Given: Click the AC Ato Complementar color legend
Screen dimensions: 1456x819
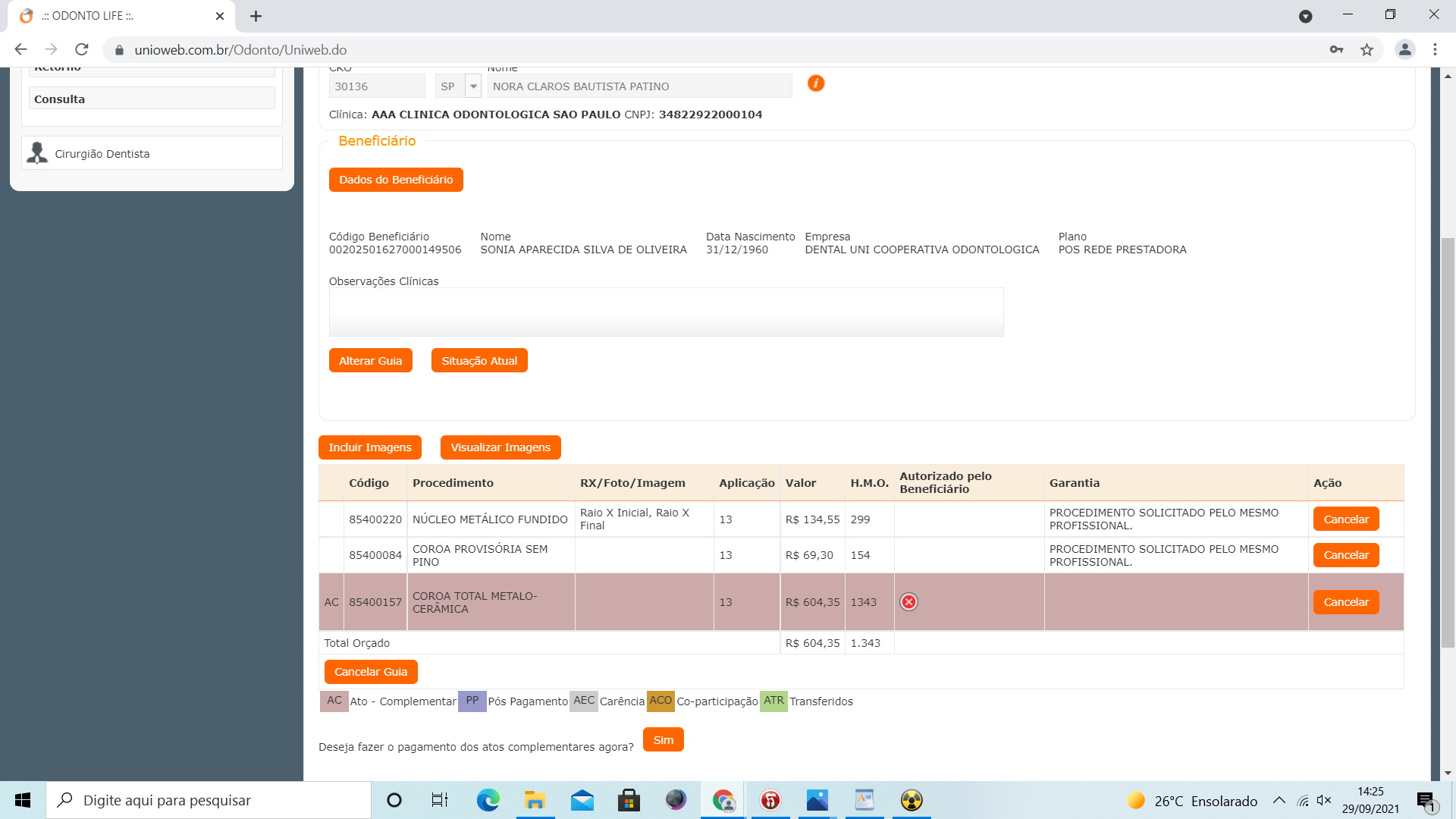Looking at the screenshot, I should point(334,701).
